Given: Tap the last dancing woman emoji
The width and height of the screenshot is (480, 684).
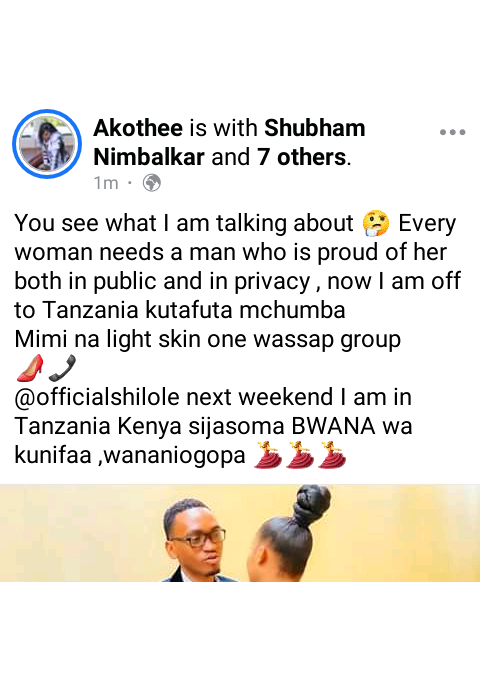Looking at the screenshot, I should pos(332,455).
